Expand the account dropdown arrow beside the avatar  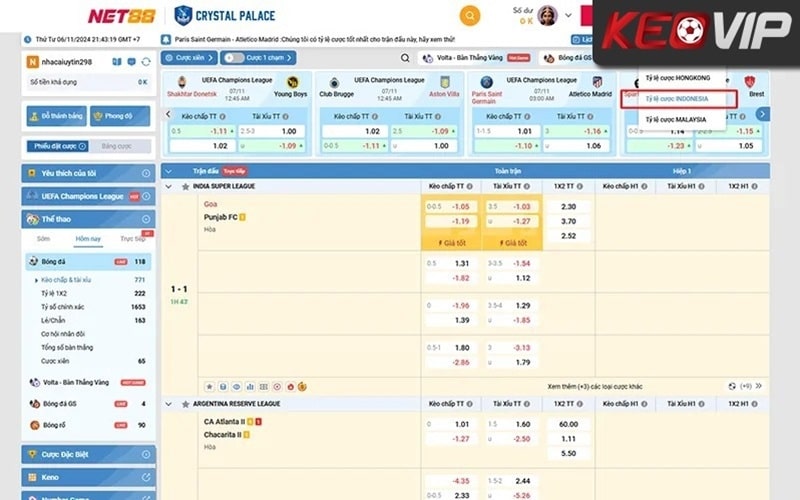(568, 16)
